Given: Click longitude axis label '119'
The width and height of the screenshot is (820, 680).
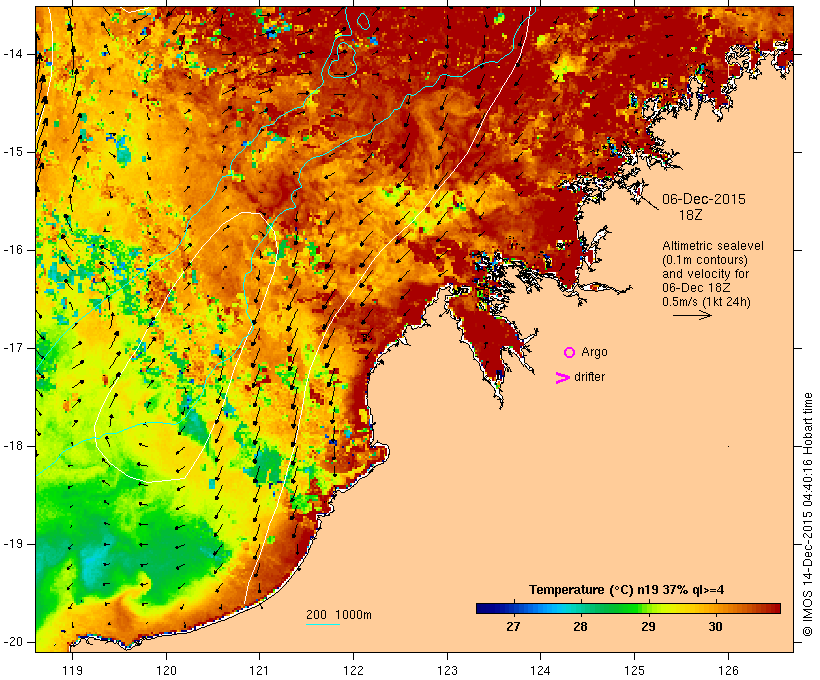Looking at the screenshot, I should point(72,670).
